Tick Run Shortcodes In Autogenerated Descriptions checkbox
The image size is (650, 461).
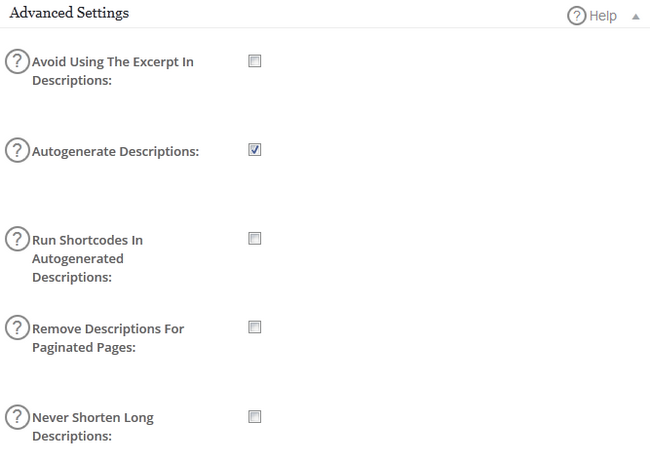coord(254,239)
